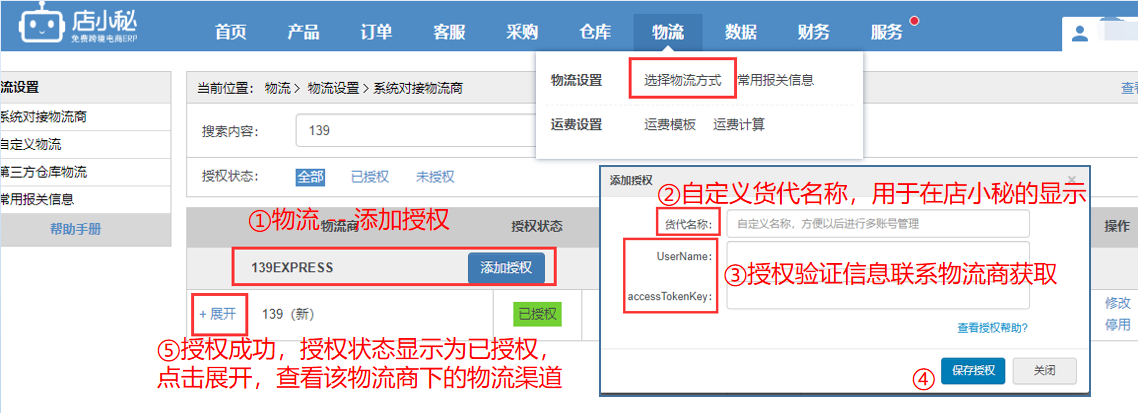Close the 添加授权 dialog with X
Screen dimensions: 1138x413
click(x=1072, y=179)
